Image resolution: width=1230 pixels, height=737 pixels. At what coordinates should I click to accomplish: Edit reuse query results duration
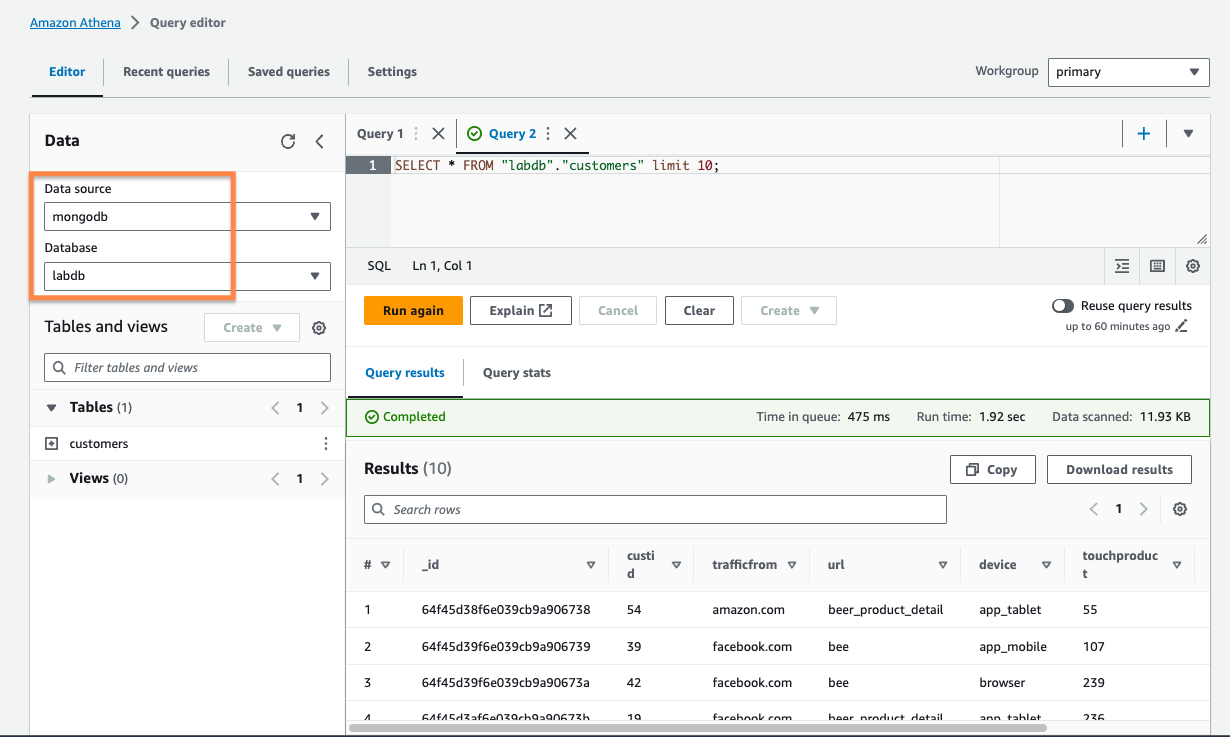(1181, 326)
